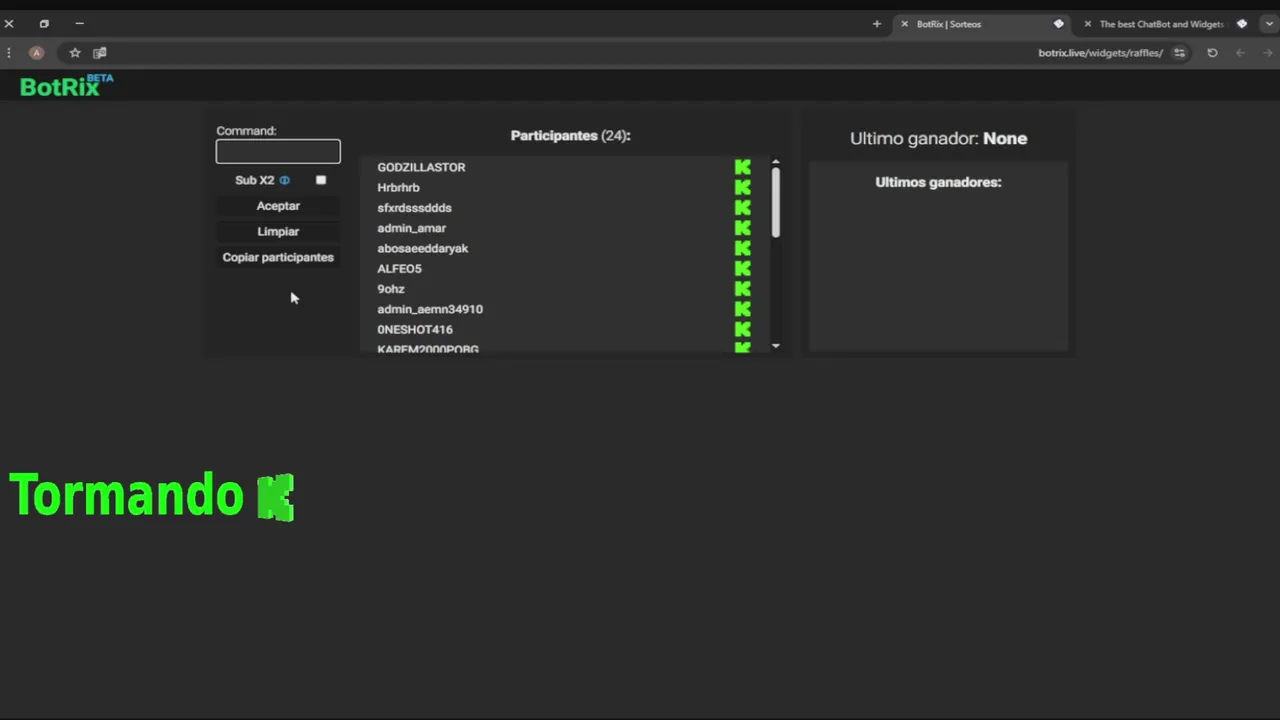Open site information icon beside URL
This screenshot has width=1280, height=720.
1180,53
